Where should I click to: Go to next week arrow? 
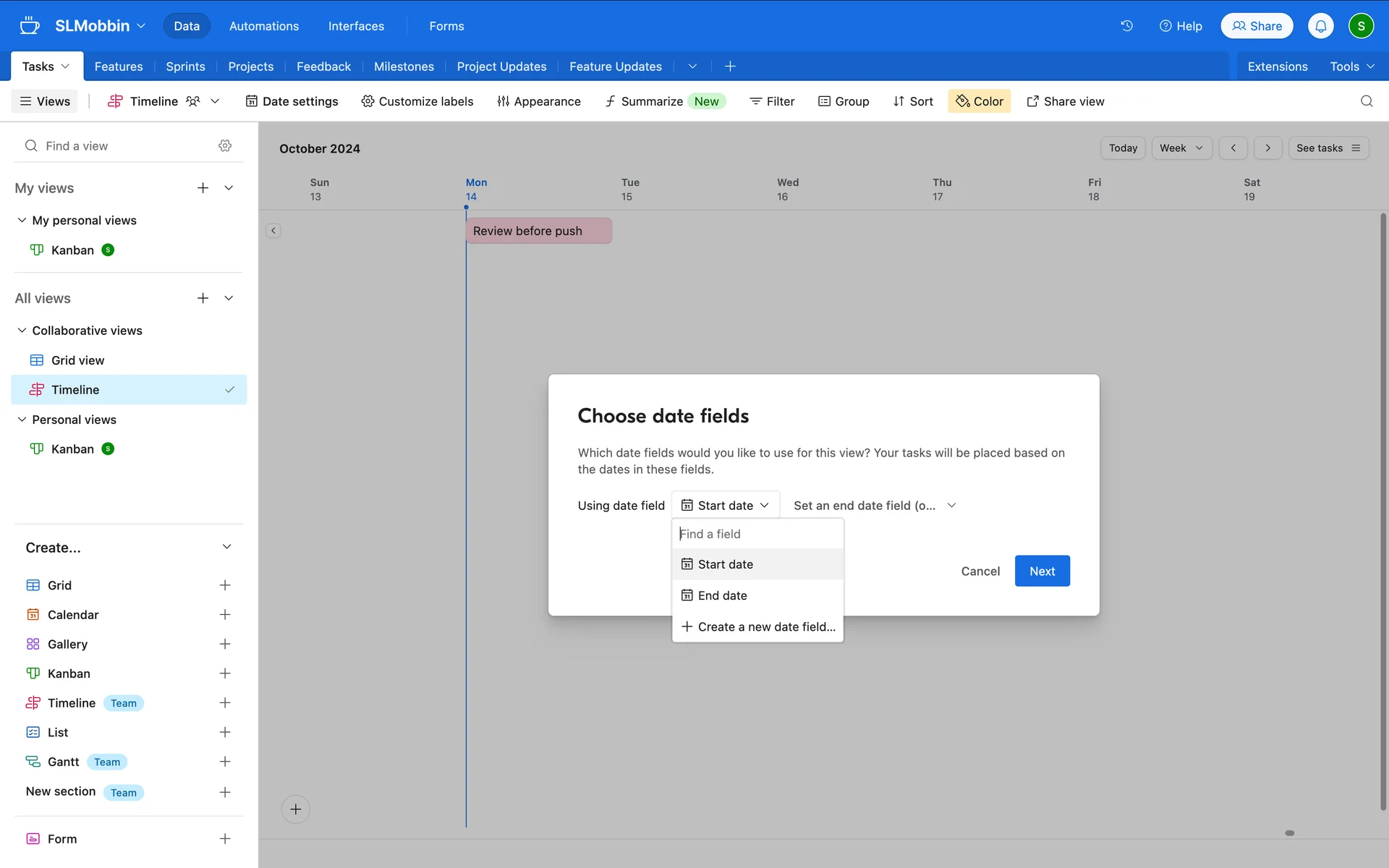[x=1267, y=148]
